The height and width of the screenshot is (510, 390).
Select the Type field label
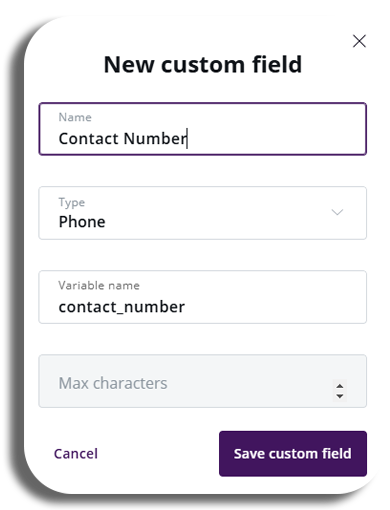coord(72,202)
